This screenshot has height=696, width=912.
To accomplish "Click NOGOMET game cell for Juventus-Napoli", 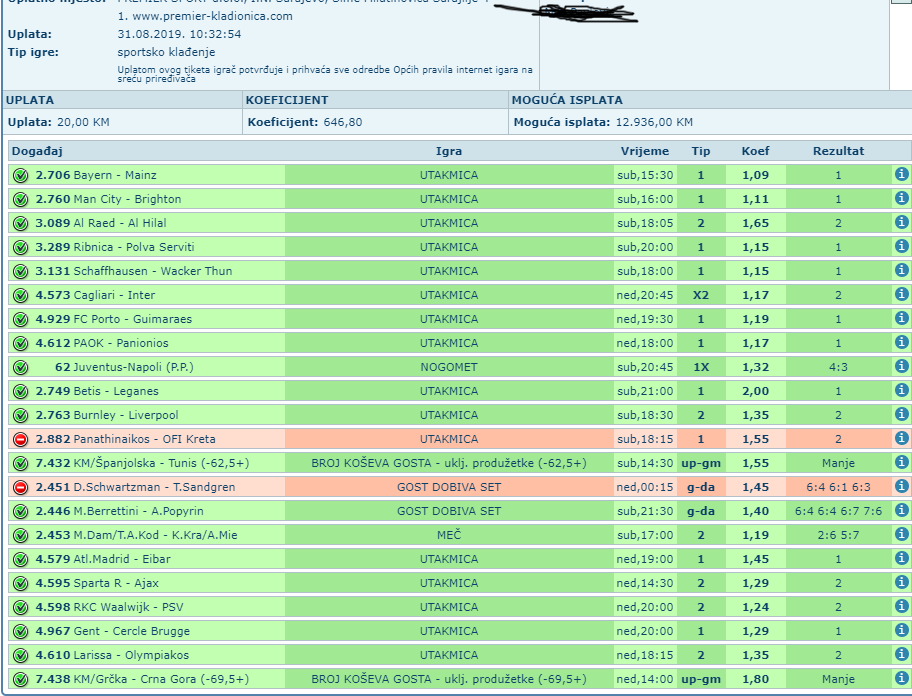I will coord(448,367).
